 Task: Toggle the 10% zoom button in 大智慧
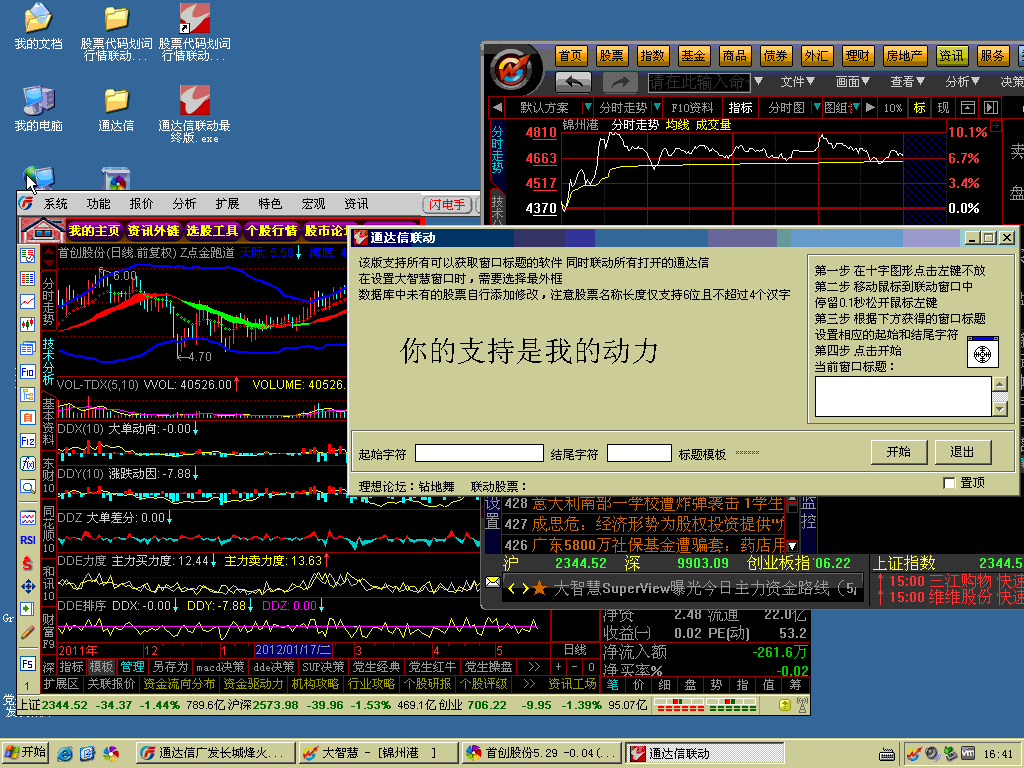click(x=893, y=108)
